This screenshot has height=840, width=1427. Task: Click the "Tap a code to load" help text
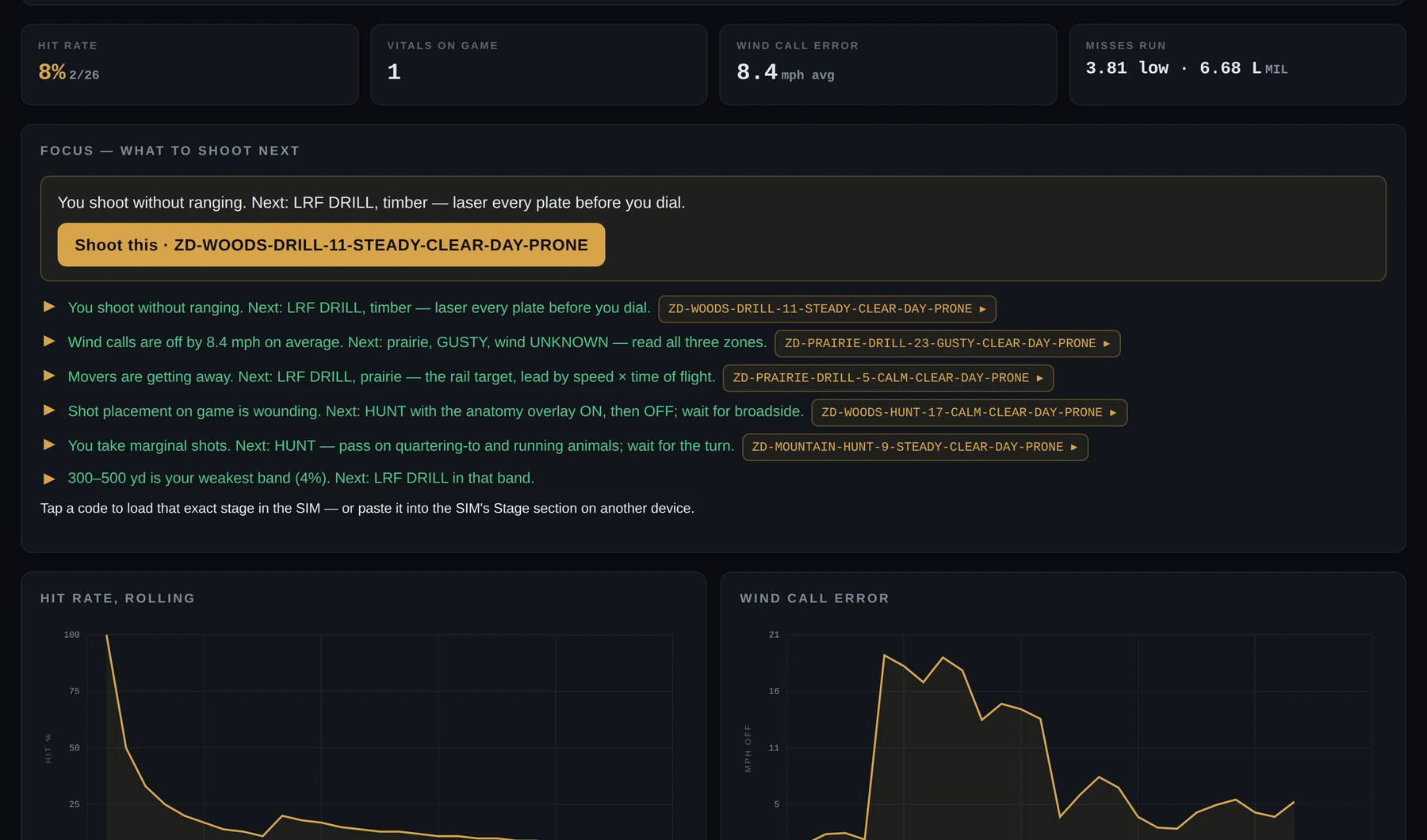point(367,508)
